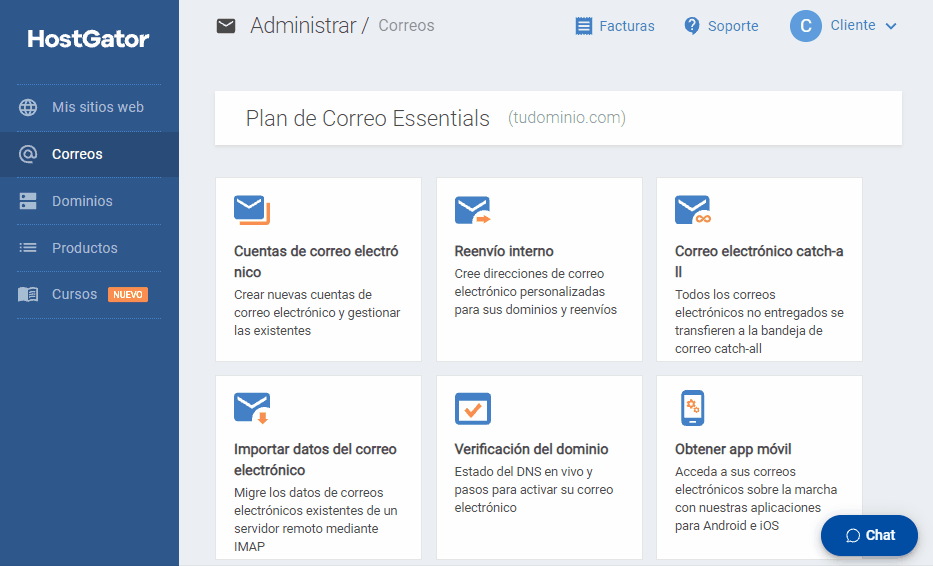Expand the Cliente account dropdown arrow
Viewport: 933px width, 566px height.
(891, 26)
